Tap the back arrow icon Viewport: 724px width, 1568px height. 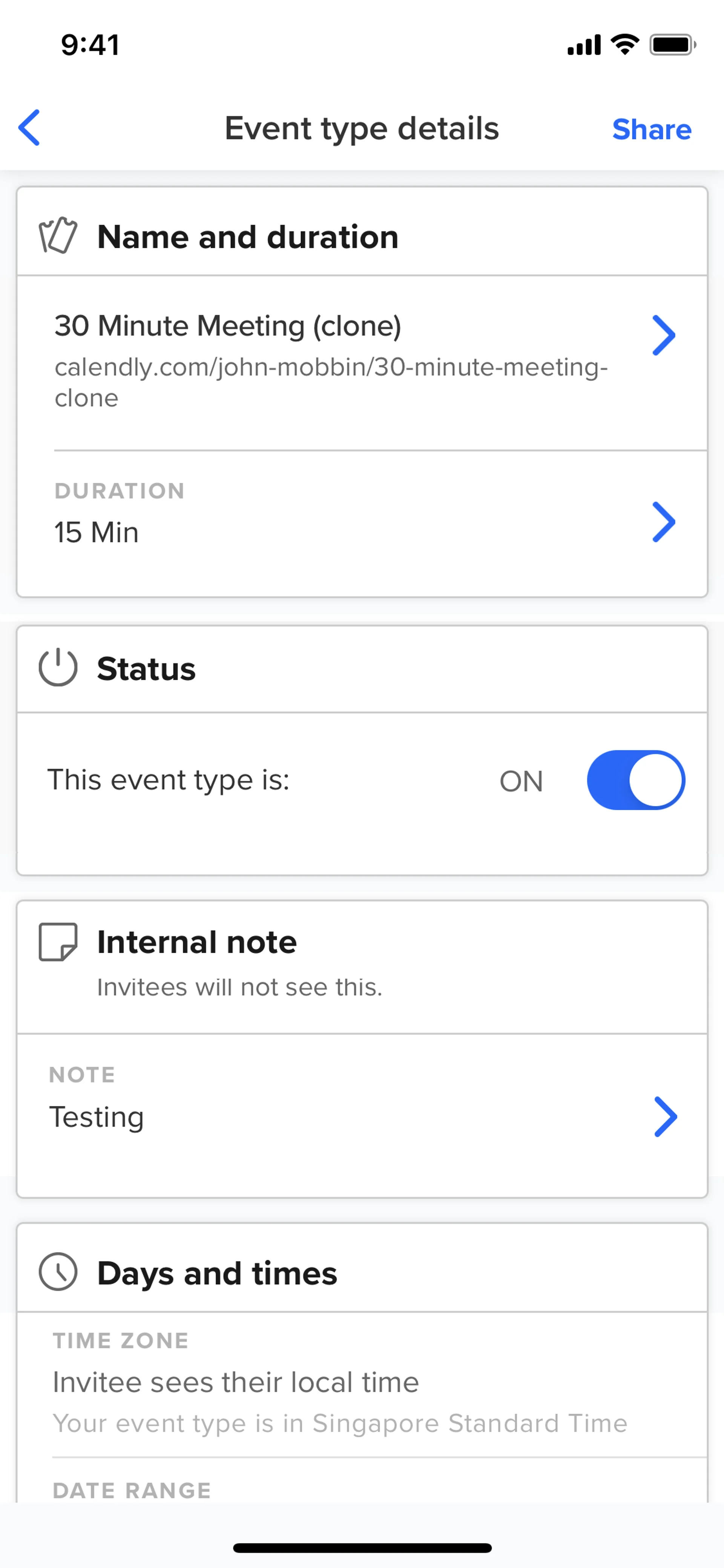(29, 128)
